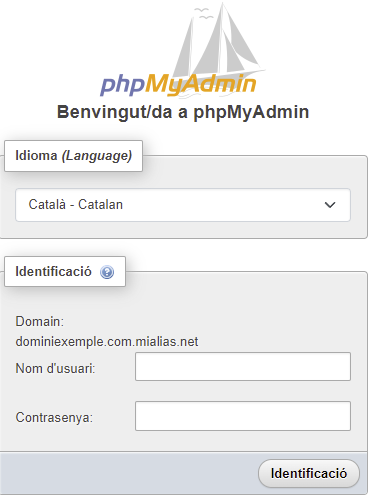Click the chevron arrow of language selector
Viewport: 368px width, 495px height.
pyautogui.click(x=330, y=205)
